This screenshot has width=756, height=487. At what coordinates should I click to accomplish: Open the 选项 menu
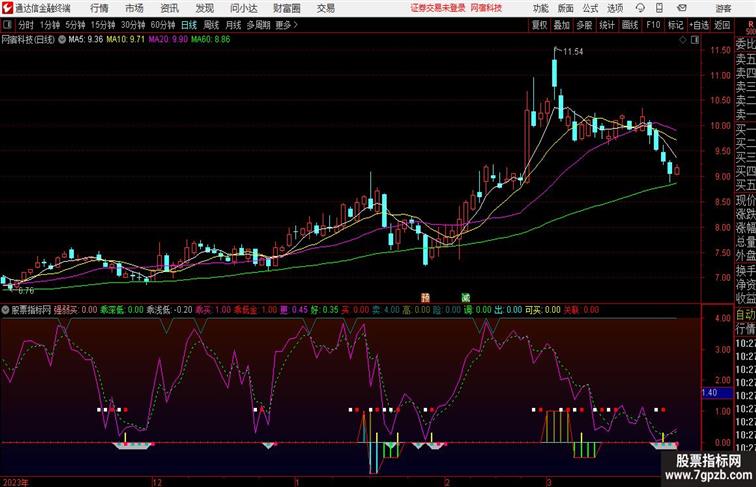point(615,8)
